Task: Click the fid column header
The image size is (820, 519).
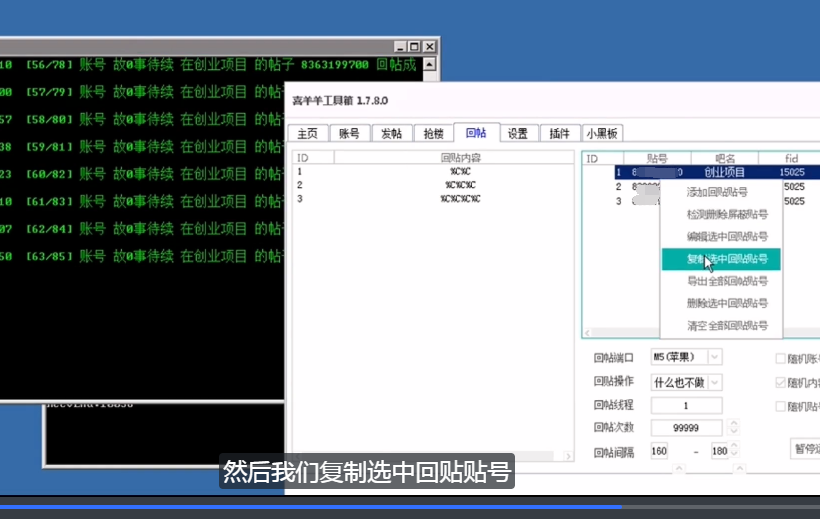Action: [x=791, y=158]
